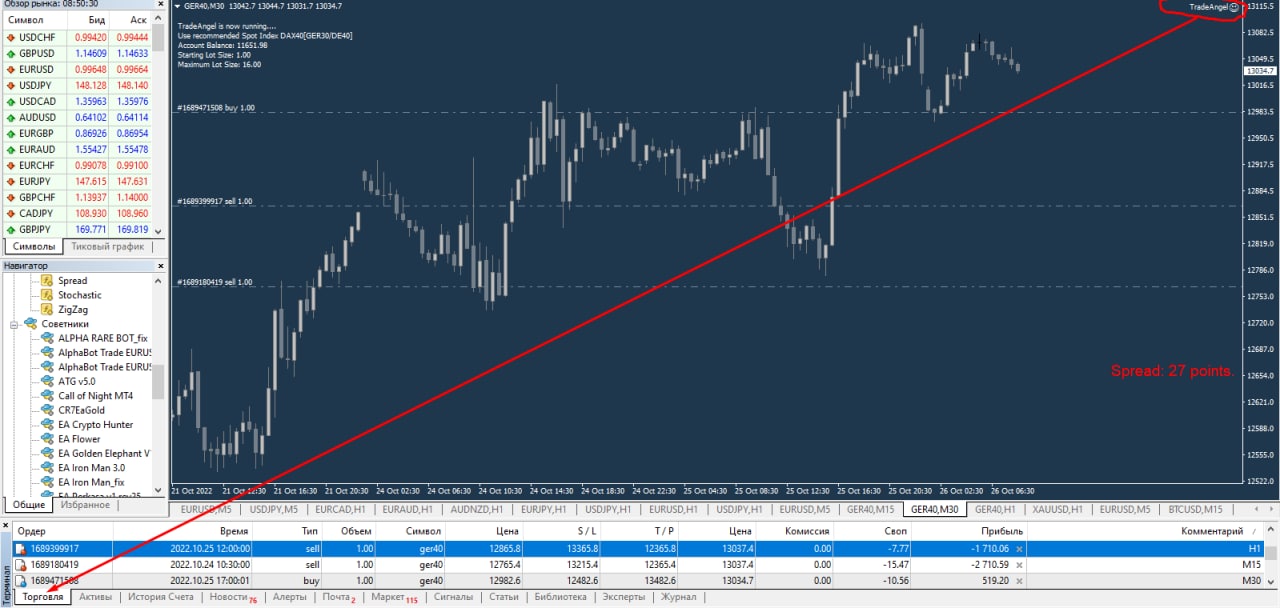Viewport: 1280px width, 608px height.
Task: Select AlphaBot Trade EURUSD first entry
Action: coord(104,352)
